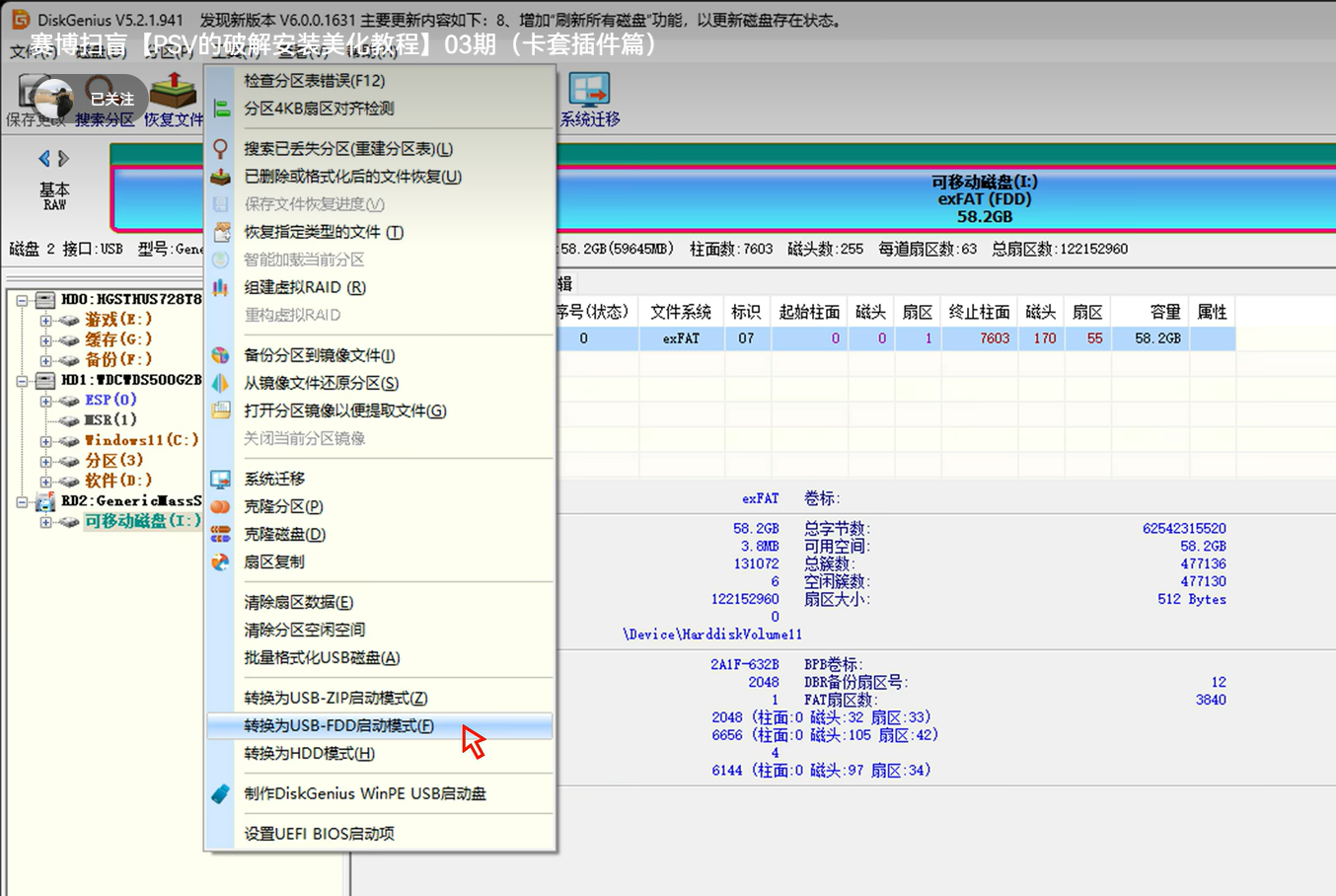This screenshot has height=896, width=1336.
Task: Select the MSR(1) tree item
Action: pyautogui.click(x=111, y=420)
